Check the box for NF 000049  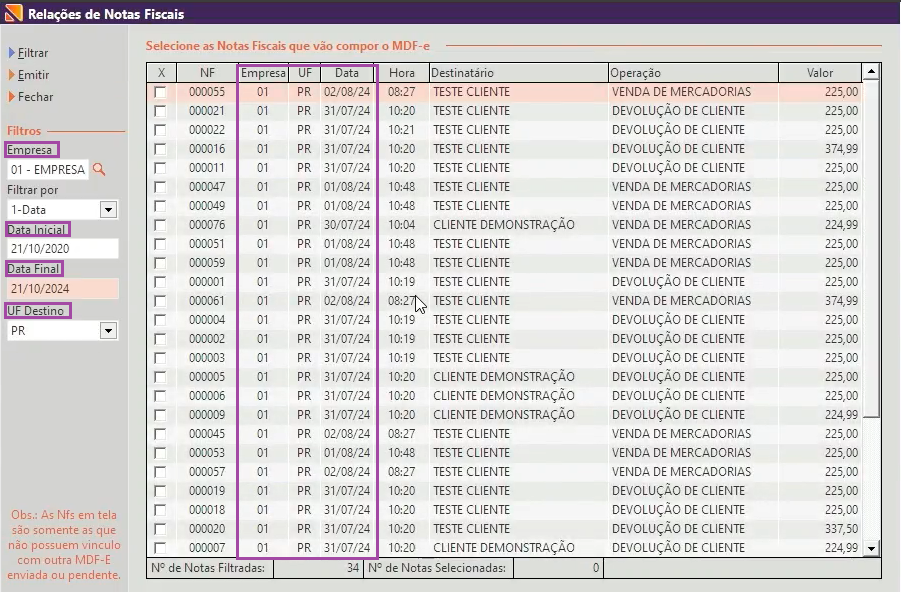click(x=160, y=206)
